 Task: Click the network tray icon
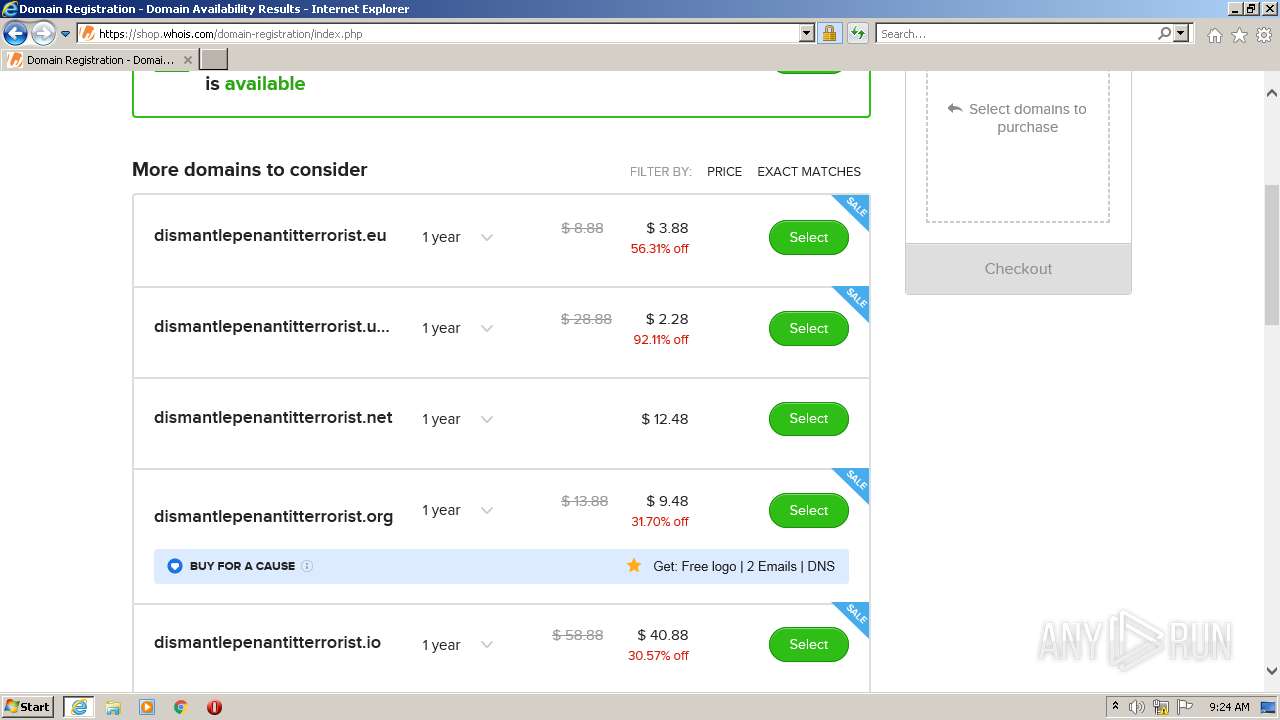(1161, 707)
